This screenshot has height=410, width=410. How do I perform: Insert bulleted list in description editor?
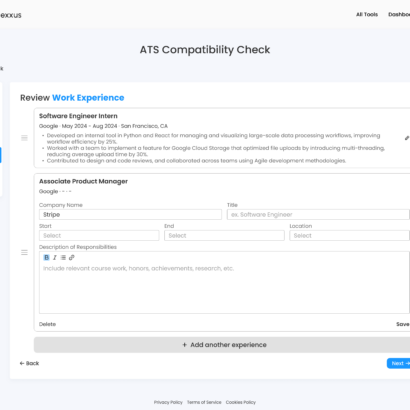63,257
